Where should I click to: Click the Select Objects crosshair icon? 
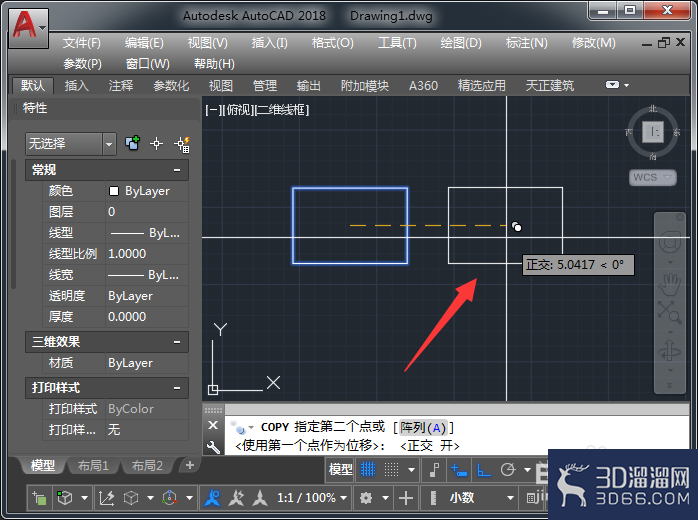(156, 144)
